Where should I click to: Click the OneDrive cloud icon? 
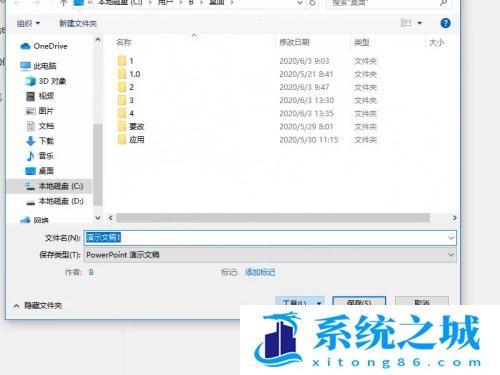(25, 46)
